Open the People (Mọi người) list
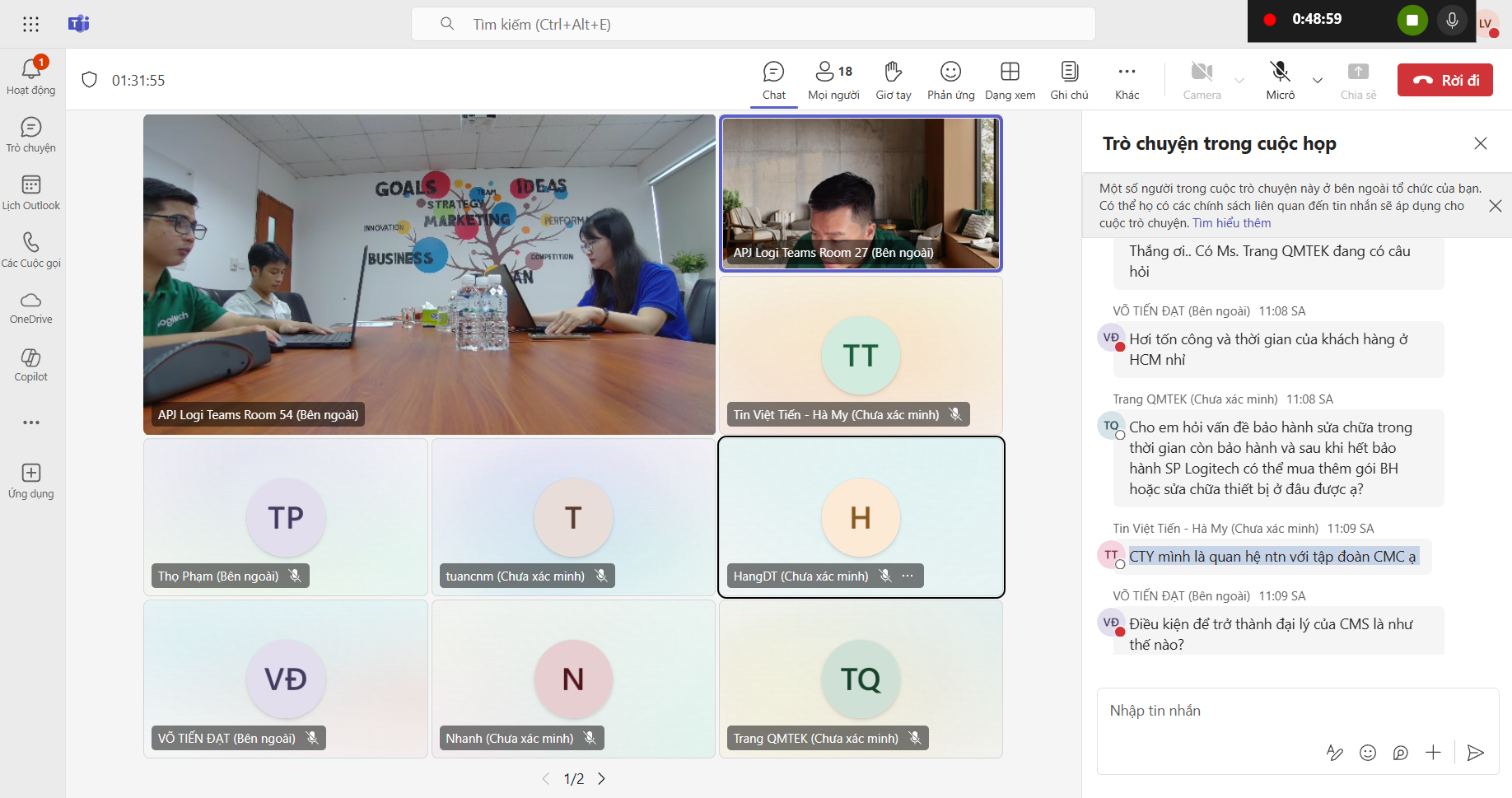This screenshot has width=1512, height=798. [x=833, y=80]
